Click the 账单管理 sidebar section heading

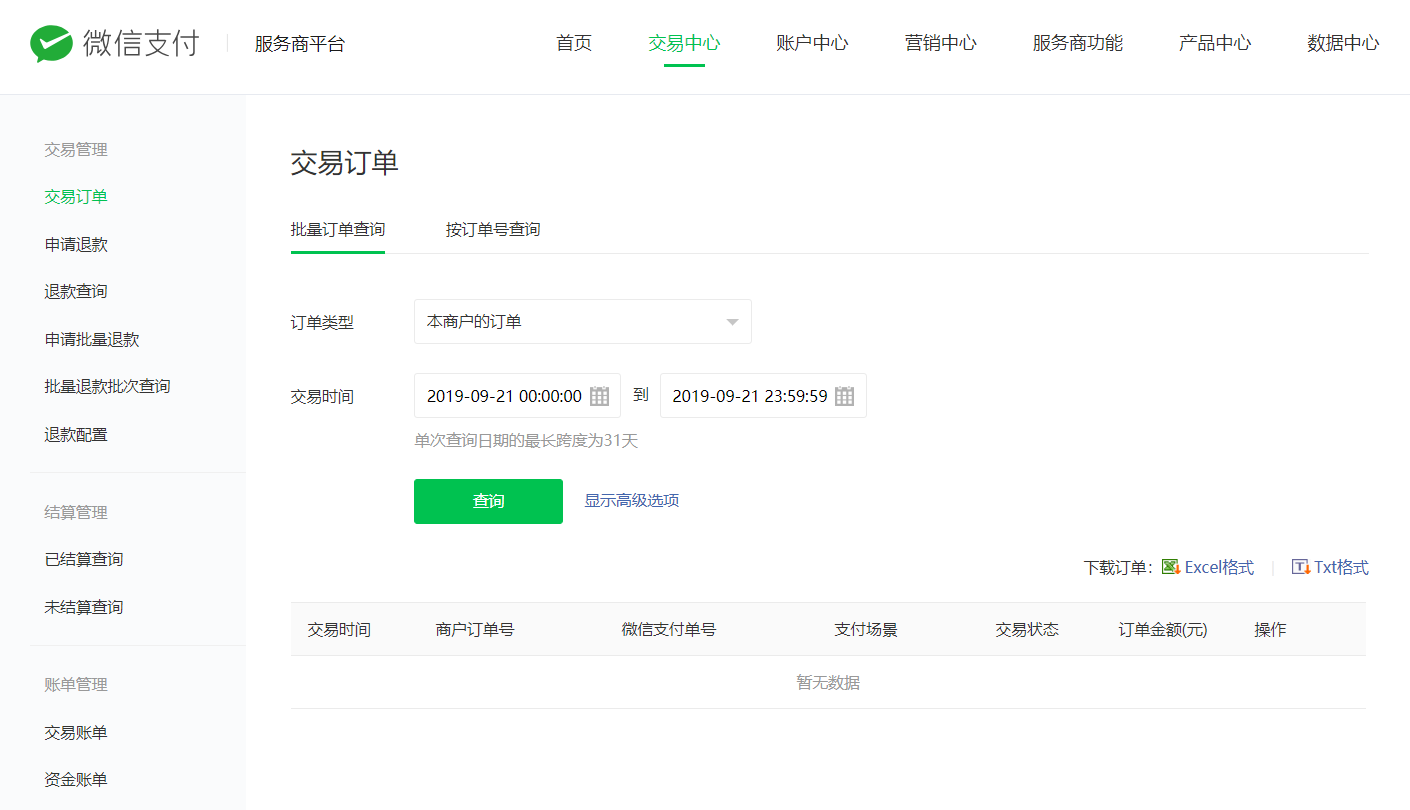point(76,685)
